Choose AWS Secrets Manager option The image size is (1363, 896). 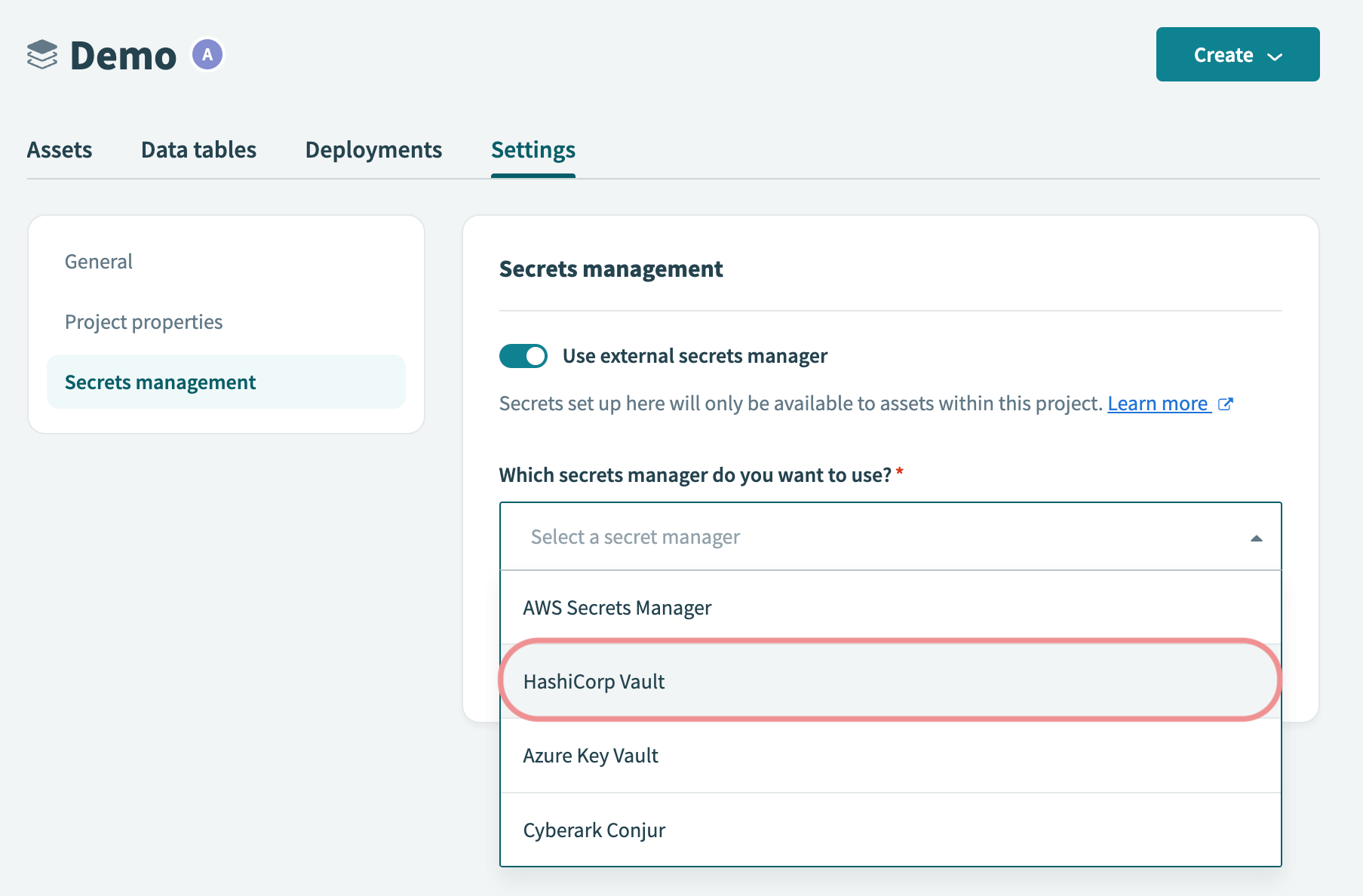tap(890, 607)
